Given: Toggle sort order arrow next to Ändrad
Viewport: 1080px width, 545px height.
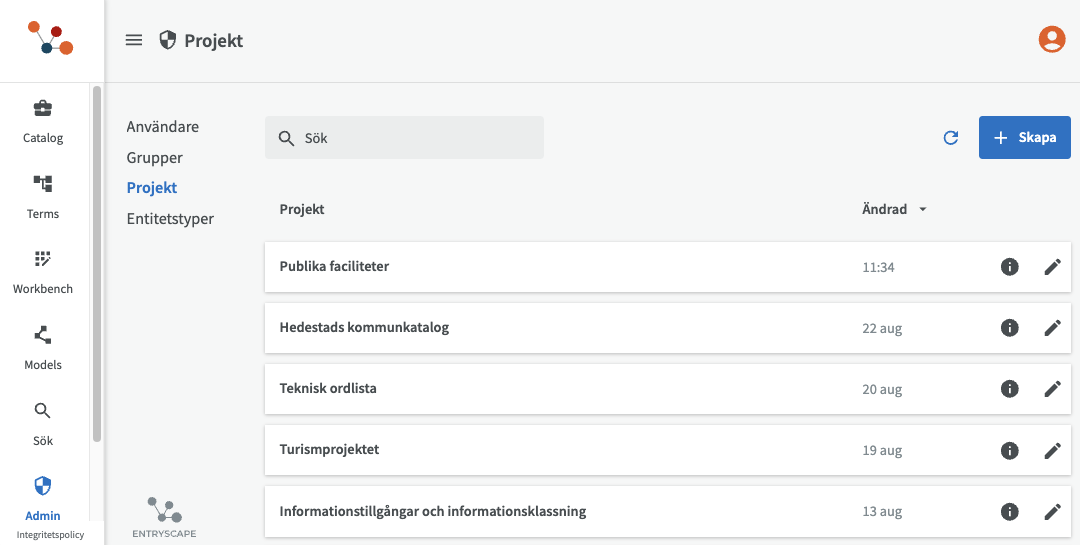Looking at the screenshot, I should [x=923, y=210].
